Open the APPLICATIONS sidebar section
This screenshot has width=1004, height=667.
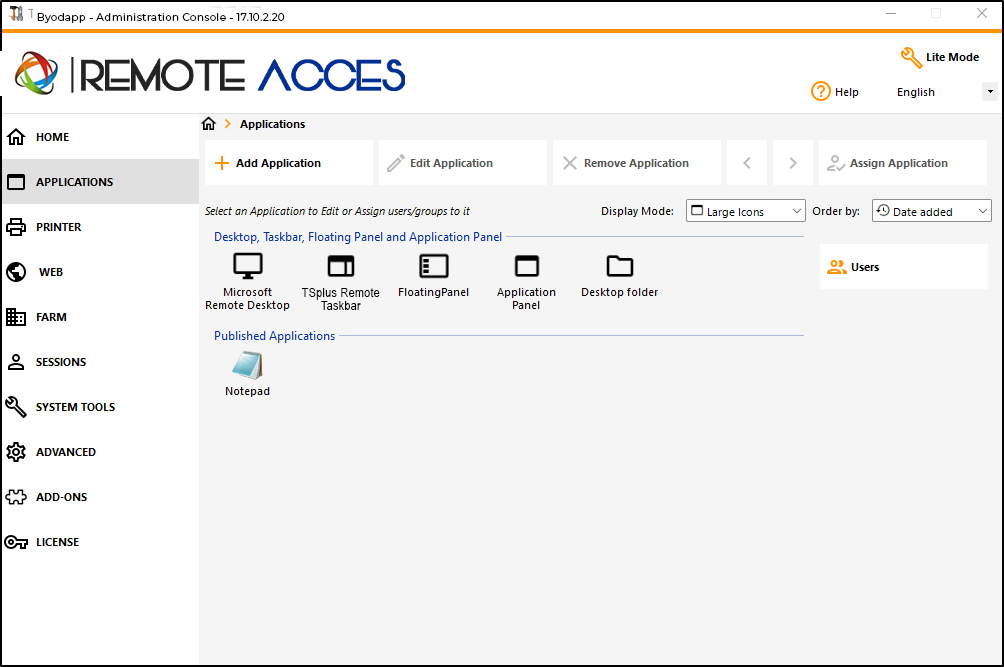101,182
